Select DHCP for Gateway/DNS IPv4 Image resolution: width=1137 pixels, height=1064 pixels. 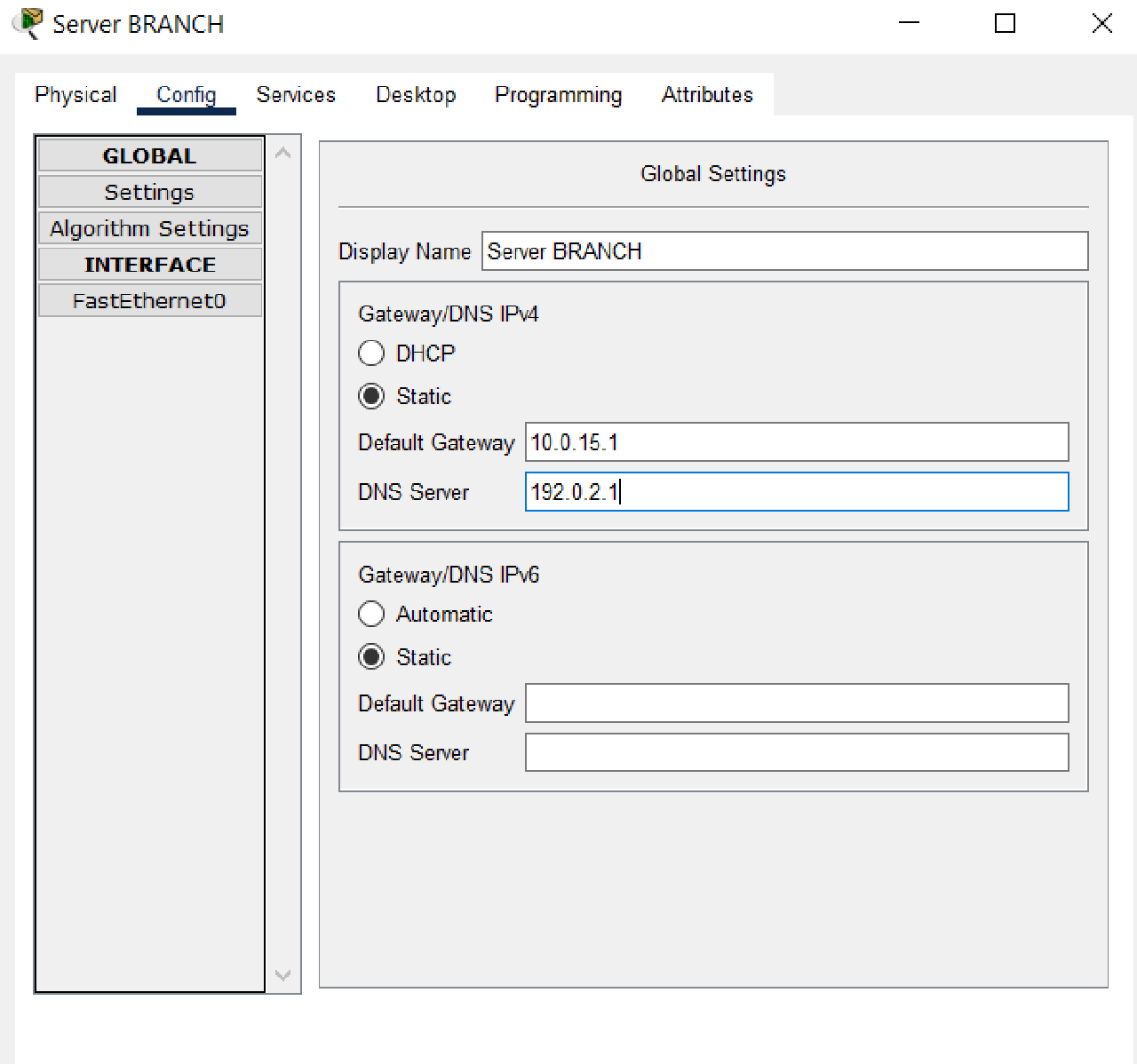(x=371, y=353)
